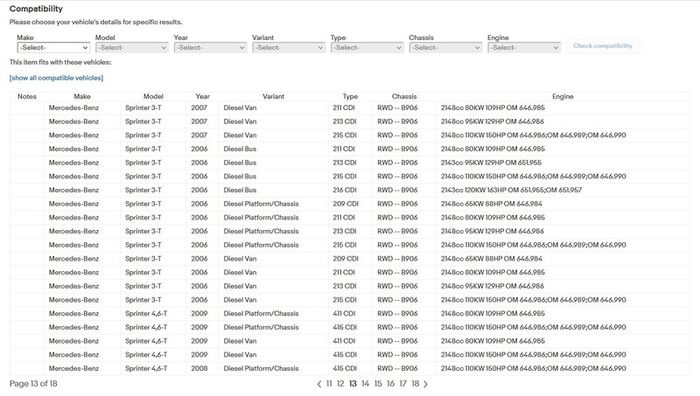Click the Compatibility heading
The width and height of the screenshot is (700, 396).
[x=36, y=8]
